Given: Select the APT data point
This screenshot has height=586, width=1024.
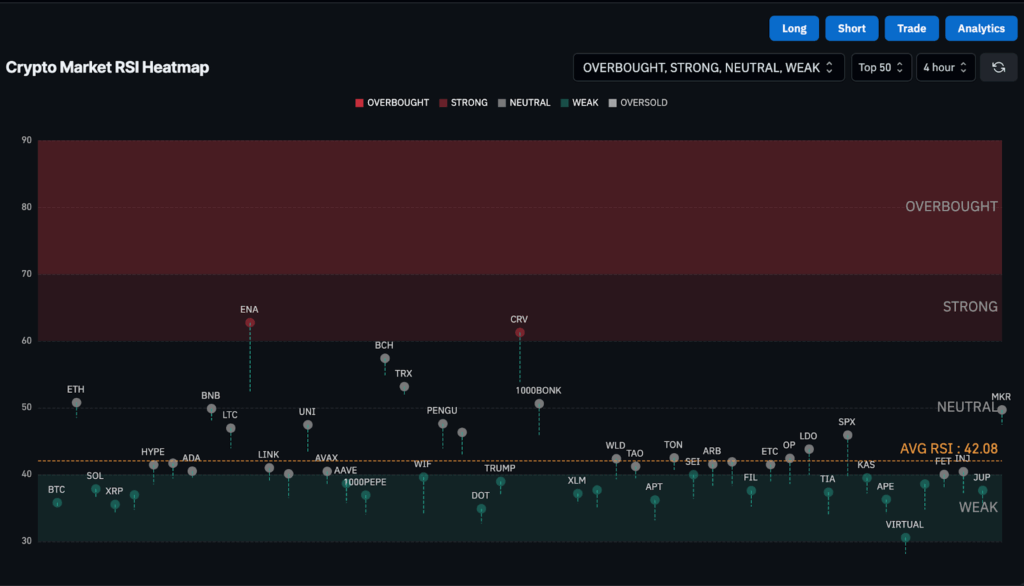Looking at the screenshot, I should 654,500.
